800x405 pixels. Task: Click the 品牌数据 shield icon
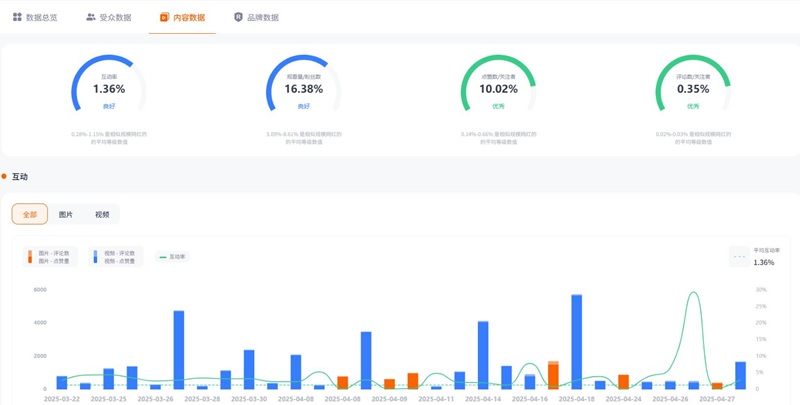[x=238, y=17]
